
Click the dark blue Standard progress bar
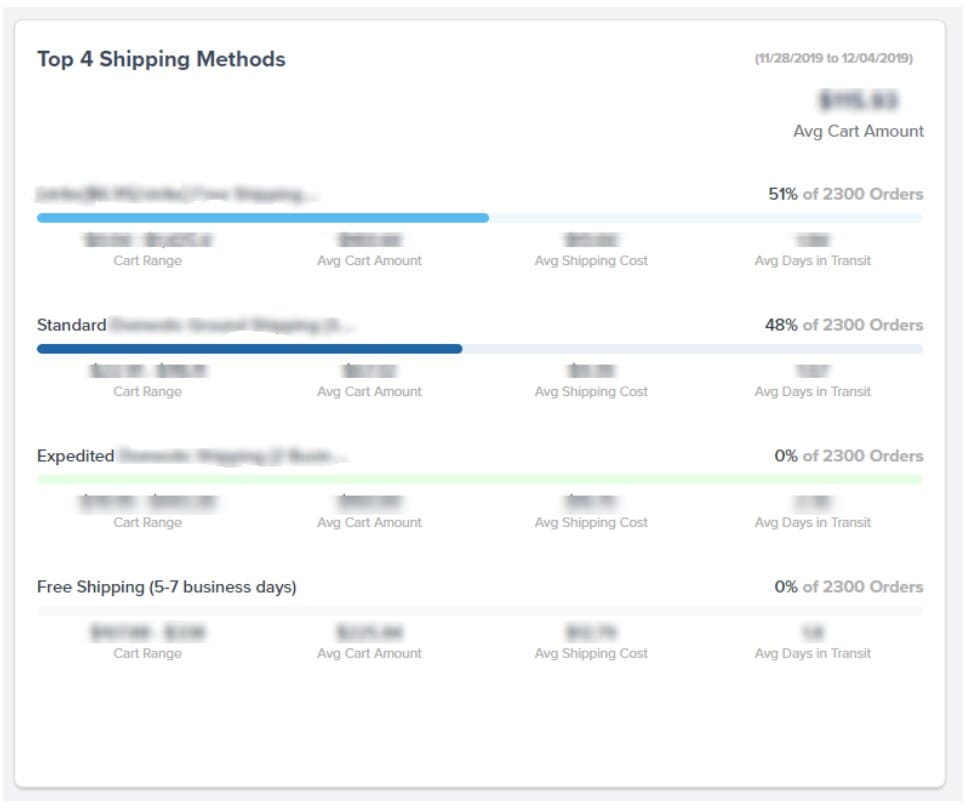pos(250,348)
